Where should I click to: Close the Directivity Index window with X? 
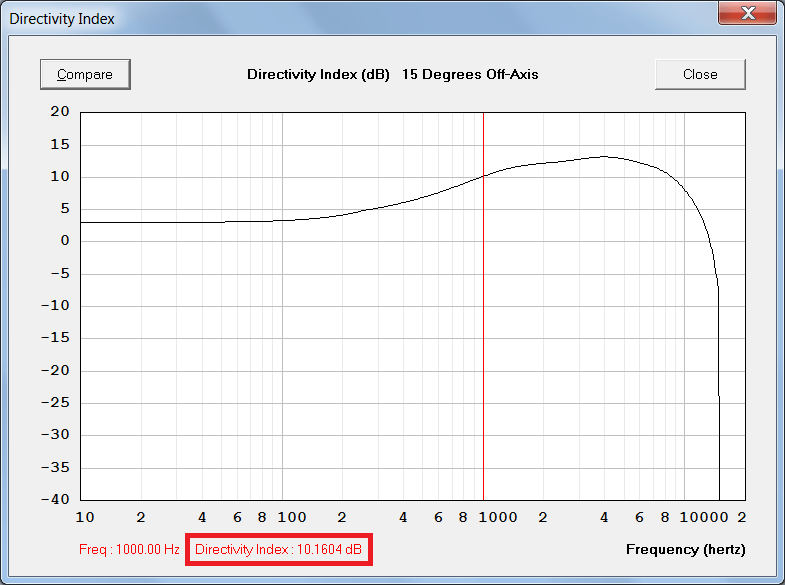[748, 13]
